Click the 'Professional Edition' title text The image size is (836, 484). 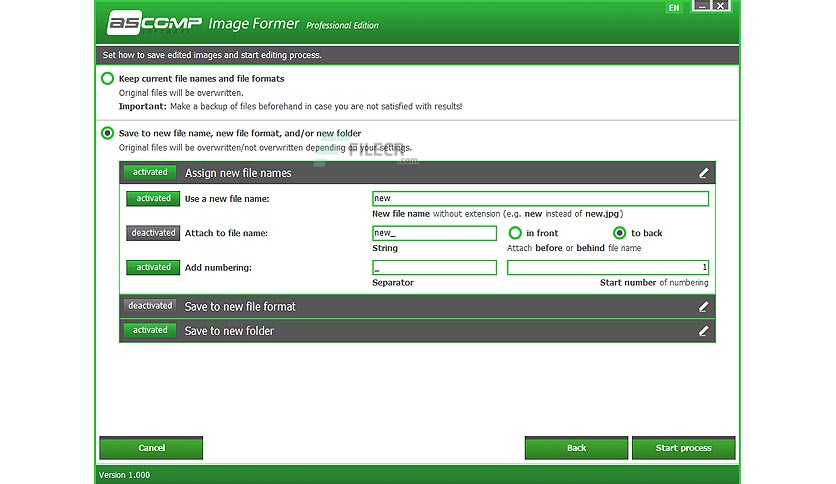[x=342, y=26]
